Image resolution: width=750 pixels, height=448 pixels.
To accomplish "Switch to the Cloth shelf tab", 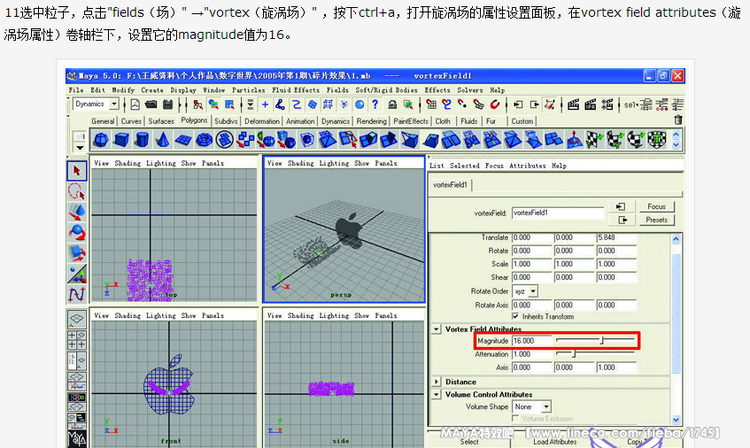I will click(x=442, y=121).
